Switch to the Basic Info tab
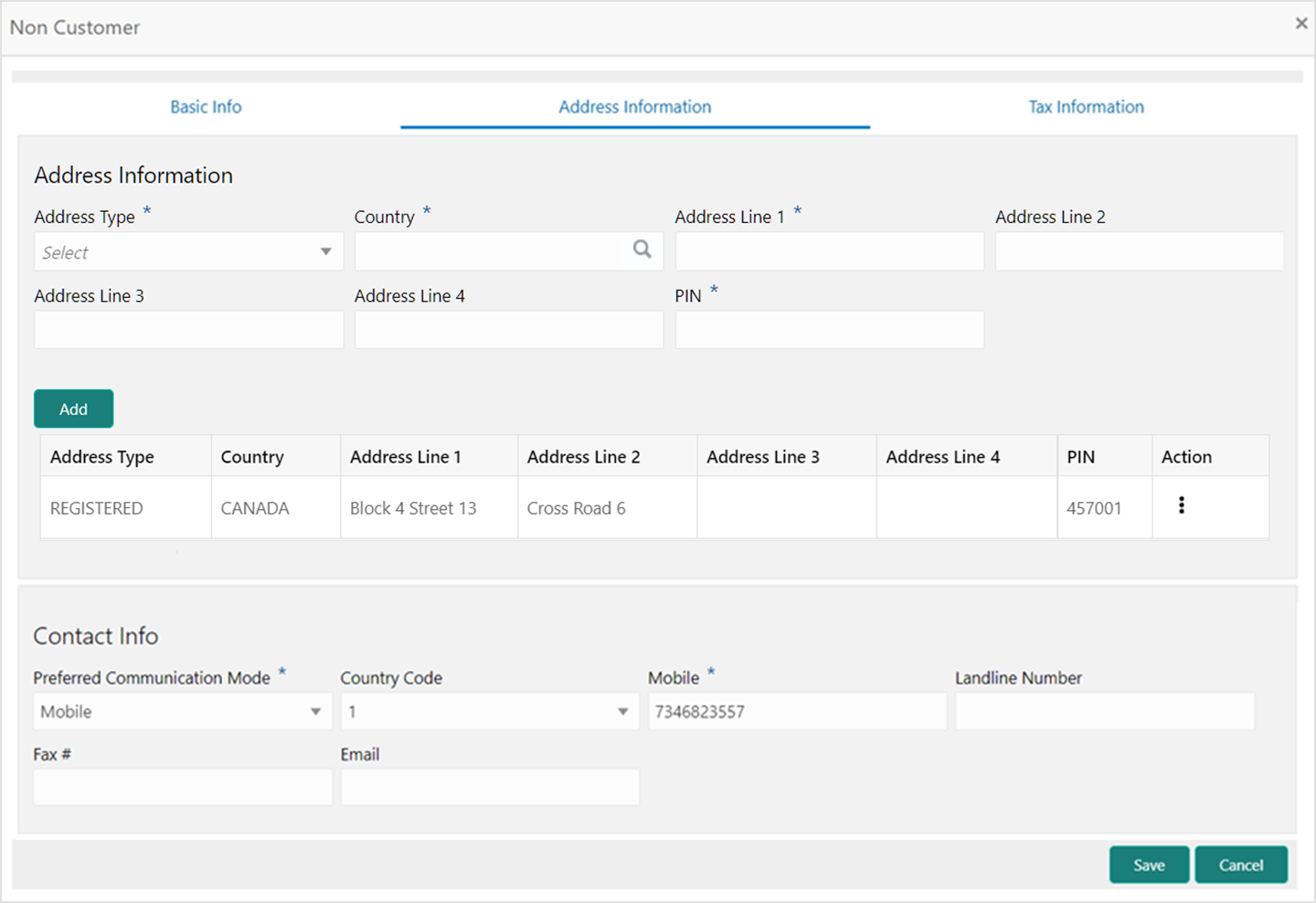 pos(206,107)
